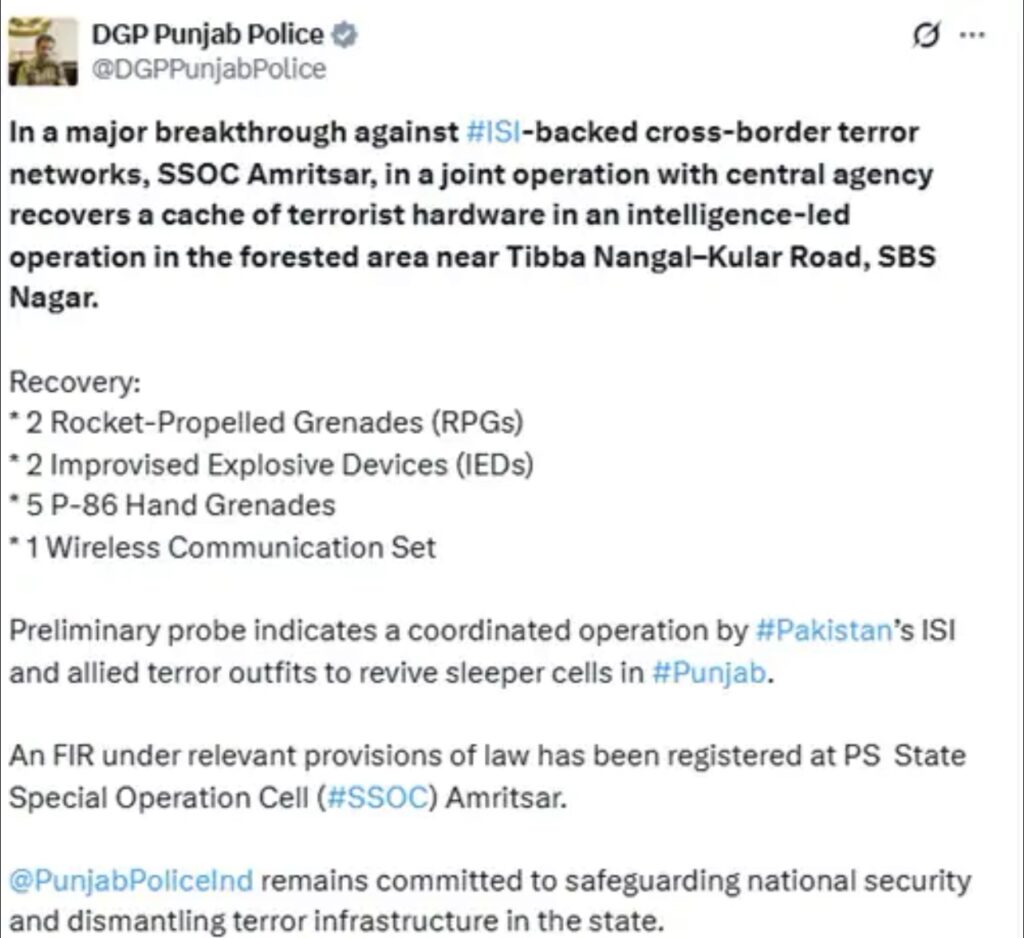This screenshot has height=938, width=1024.
Task: Click the "Recovery:" heading text
Action: pos(75,383)
